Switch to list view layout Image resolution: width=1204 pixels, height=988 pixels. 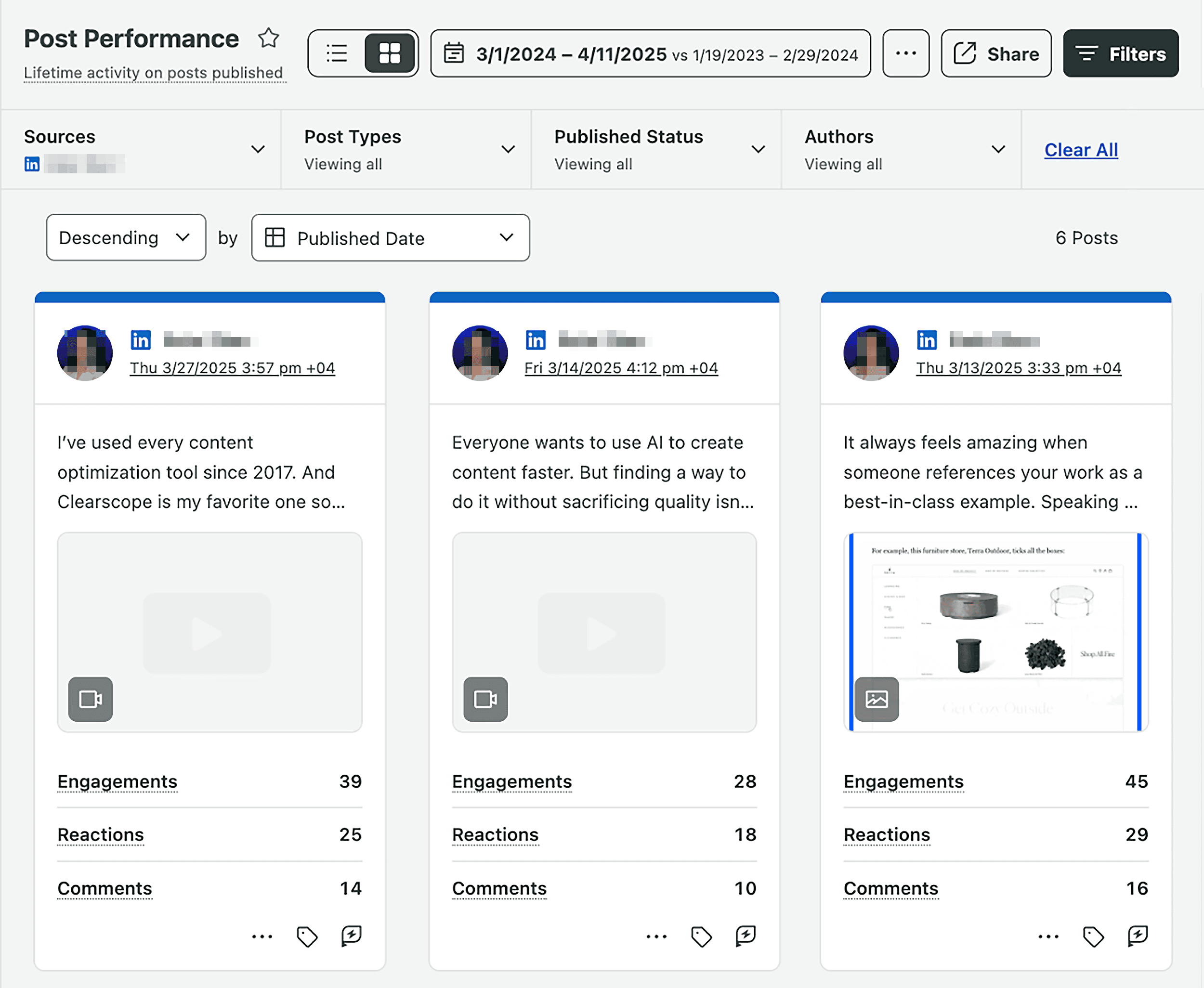[337, 53]
